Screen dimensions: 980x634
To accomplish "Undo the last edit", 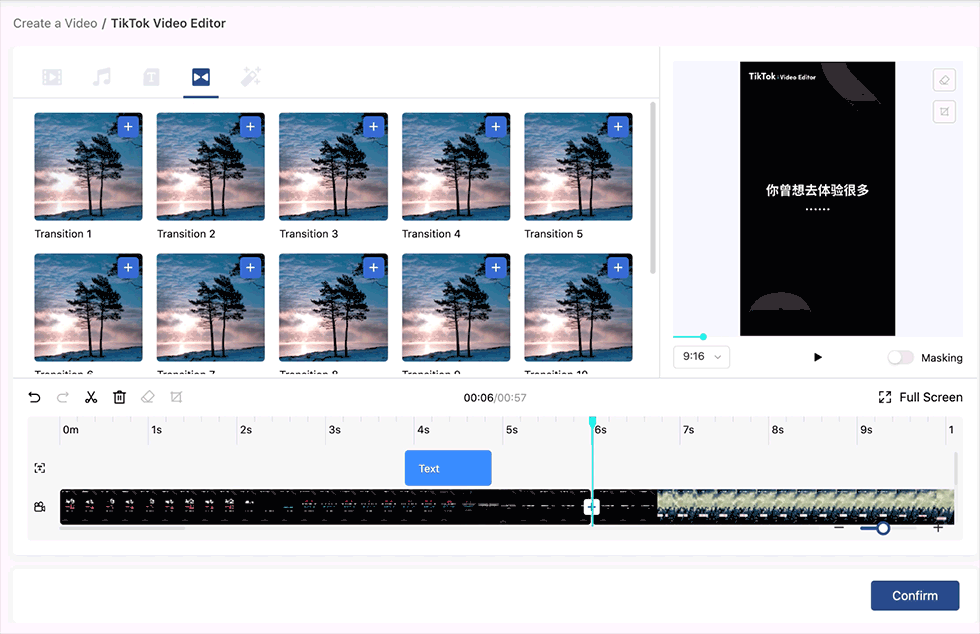I will pyautogui.click(x=35, y=397).
